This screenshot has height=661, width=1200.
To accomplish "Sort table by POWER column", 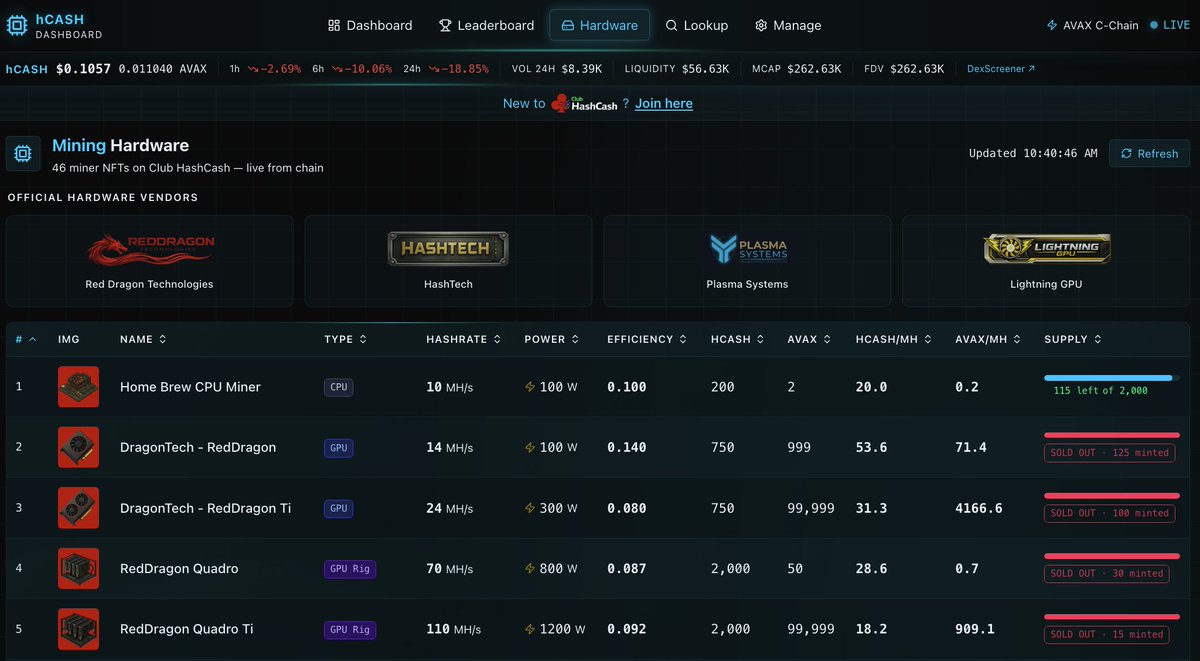I will click(x=552, y=339).
